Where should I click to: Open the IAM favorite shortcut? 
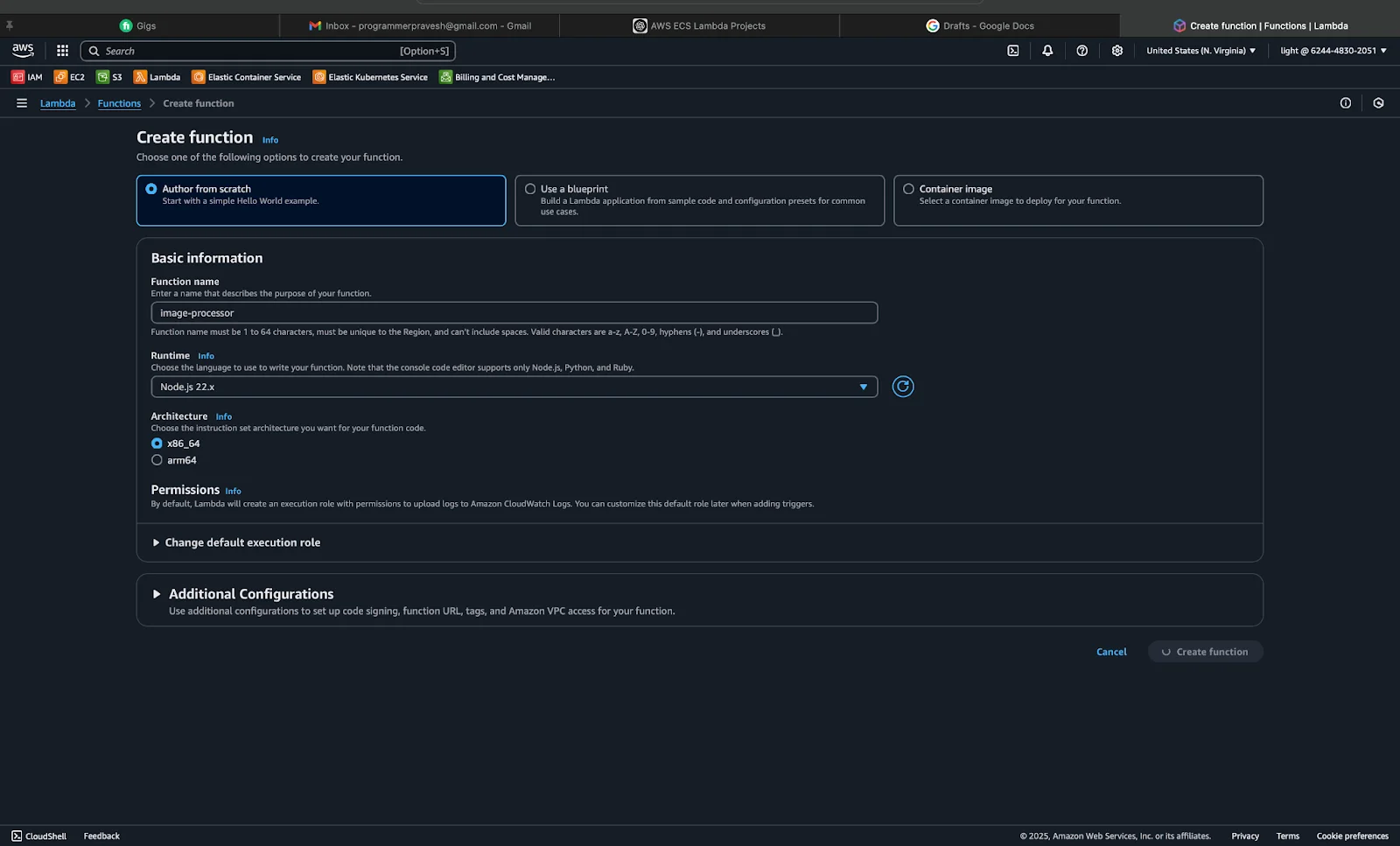click(26, 77)
